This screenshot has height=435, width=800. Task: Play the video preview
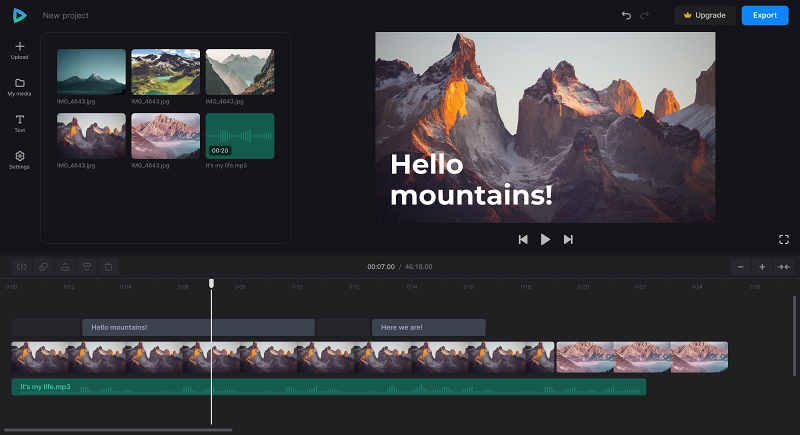coord(545,240)
